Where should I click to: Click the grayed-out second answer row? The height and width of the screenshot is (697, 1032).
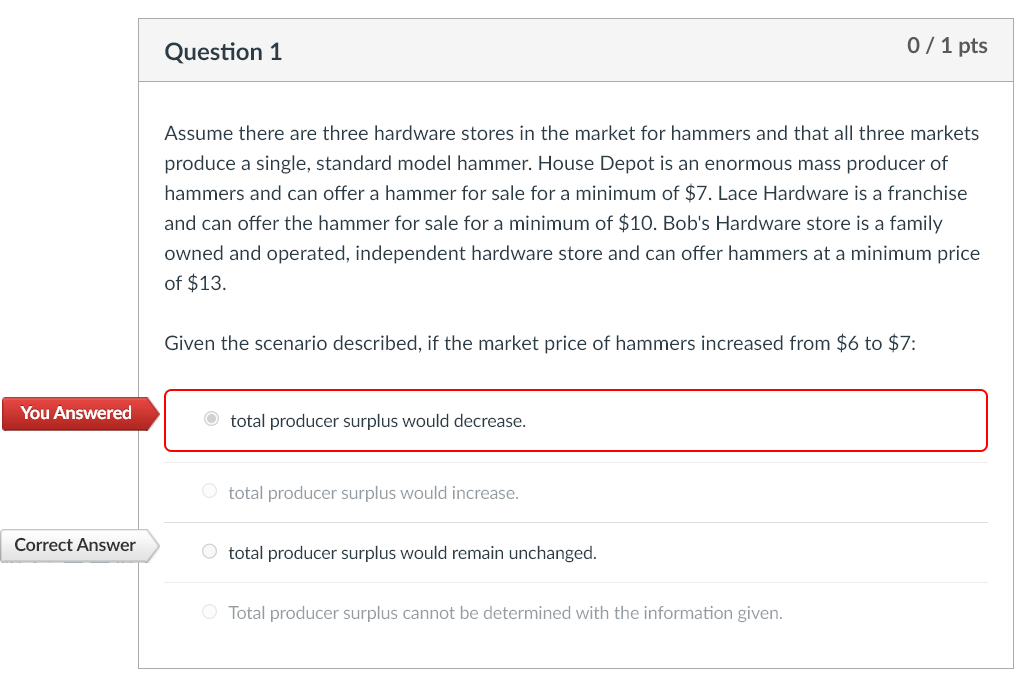576,491
